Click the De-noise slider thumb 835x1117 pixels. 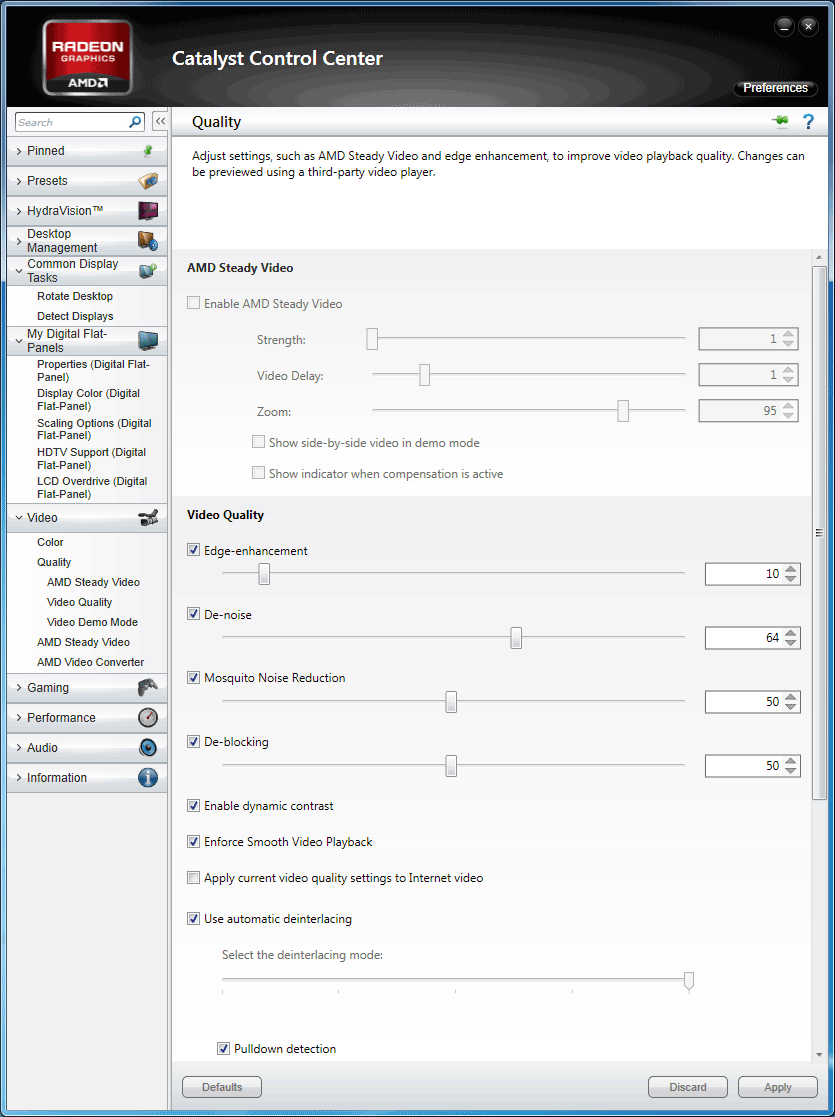click(x=516, y=638)
